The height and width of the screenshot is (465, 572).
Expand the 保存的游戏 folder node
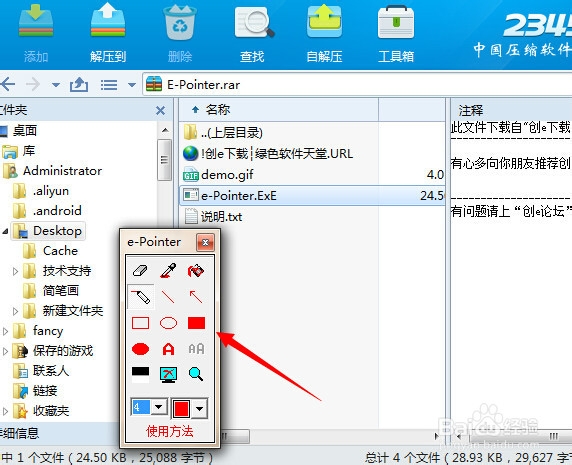(x=5, y=351)
